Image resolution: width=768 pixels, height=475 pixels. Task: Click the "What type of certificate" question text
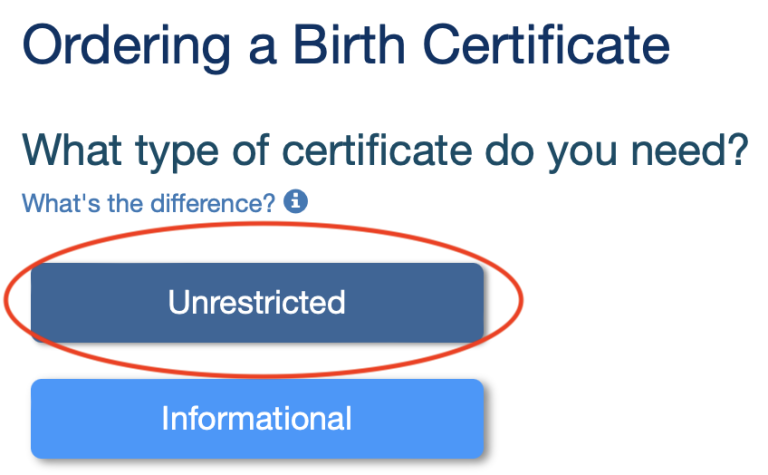(x=385, y=151)
